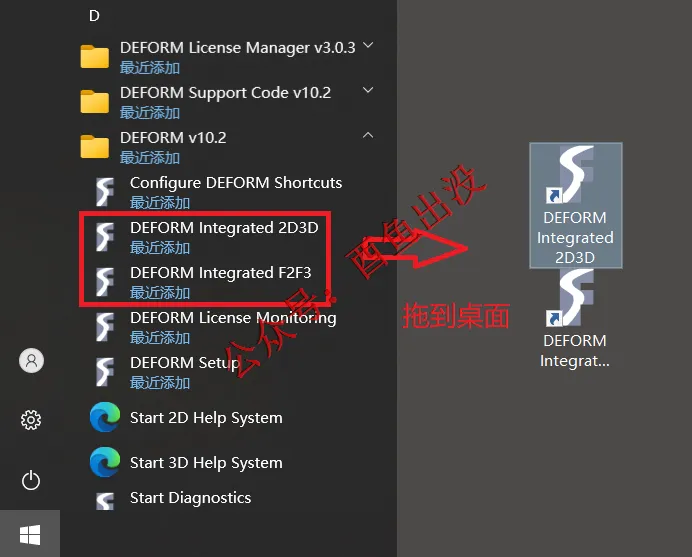692x557 pixels.
Task: Open Configure DEFORM Shortcuts entry text
Action: click(236, 183)
